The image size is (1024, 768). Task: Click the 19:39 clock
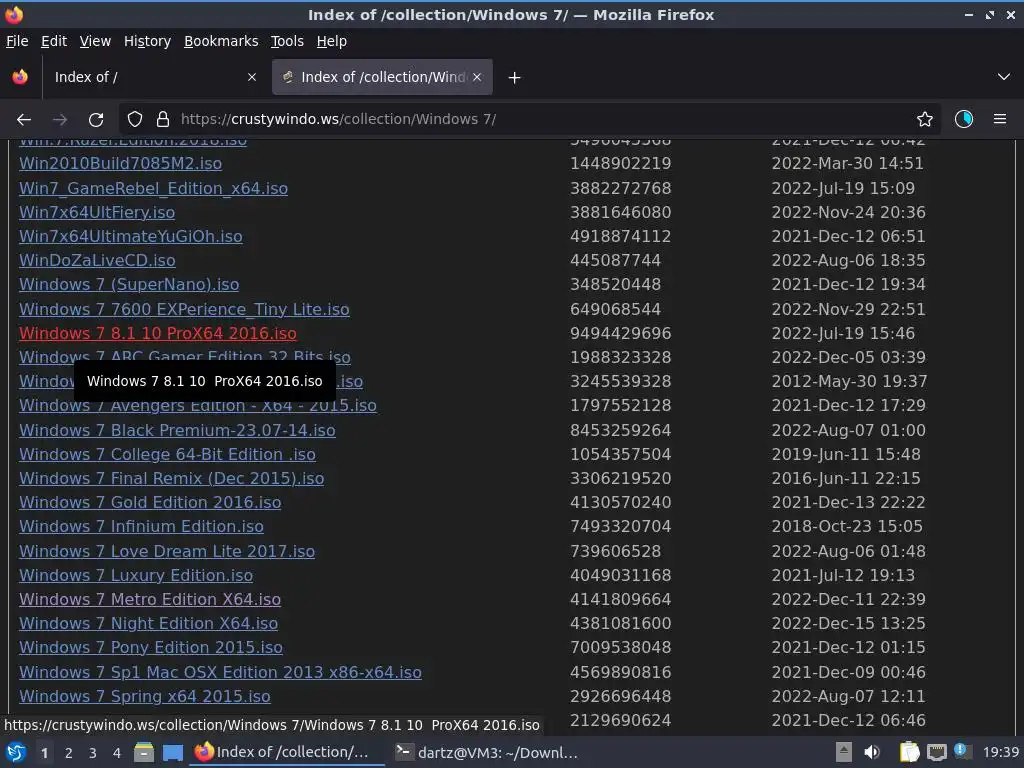(x=1000, y=753)
